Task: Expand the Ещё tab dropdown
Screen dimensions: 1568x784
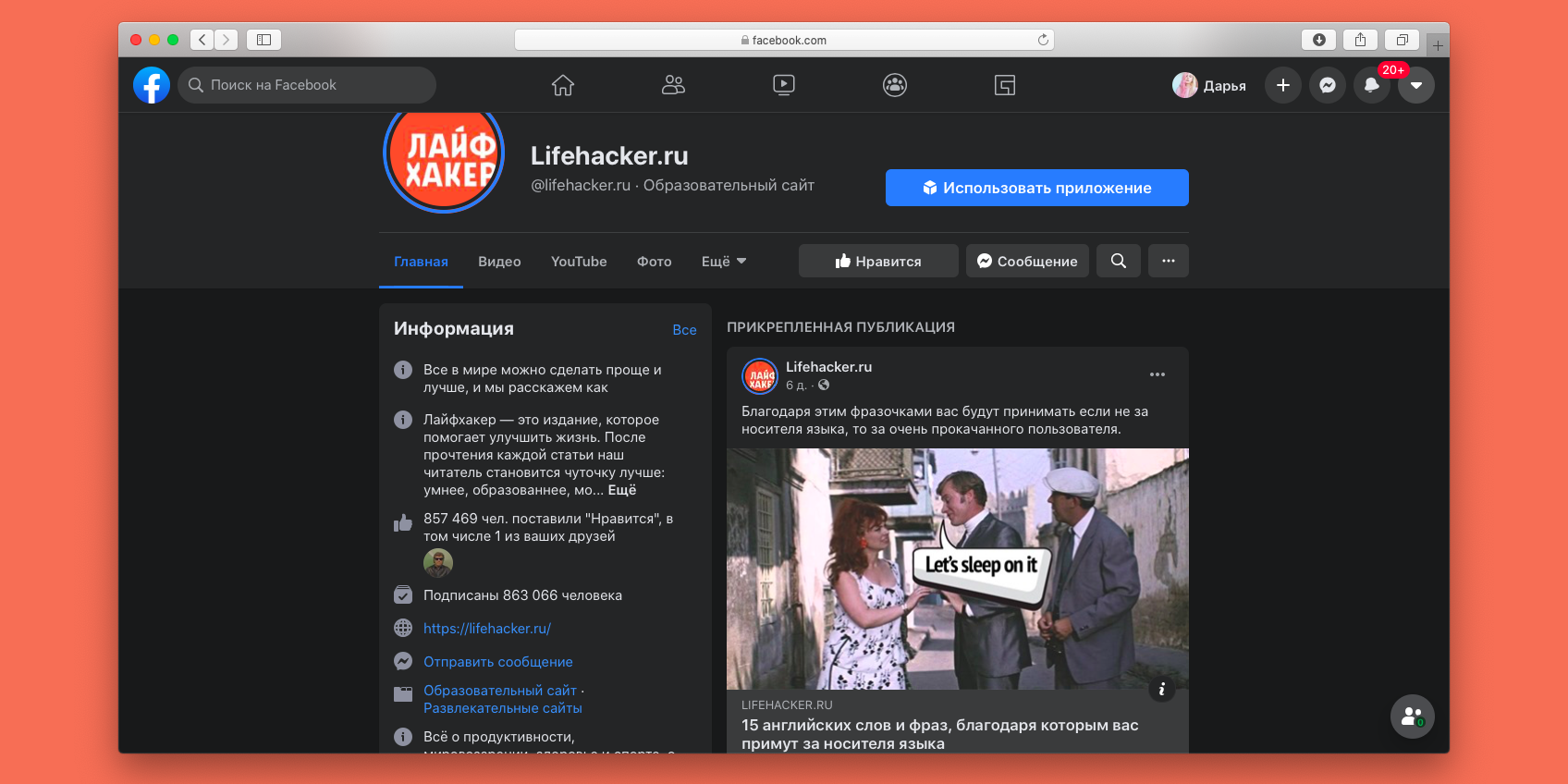Action: [x=723, y=262]
